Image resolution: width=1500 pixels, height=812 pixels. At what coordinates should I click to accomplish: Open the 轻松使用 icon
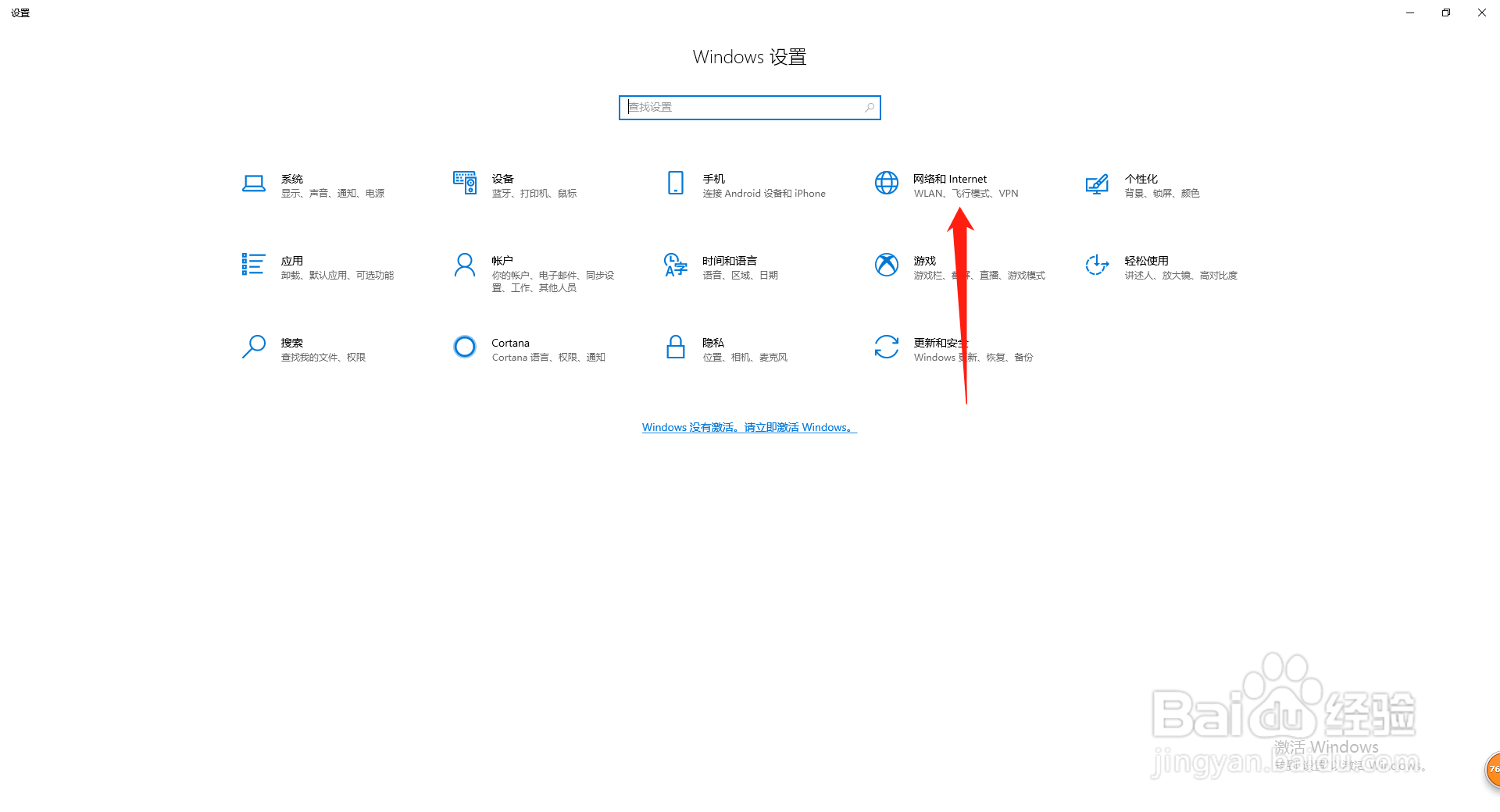pyautogui.click(x=1097, y=265)
